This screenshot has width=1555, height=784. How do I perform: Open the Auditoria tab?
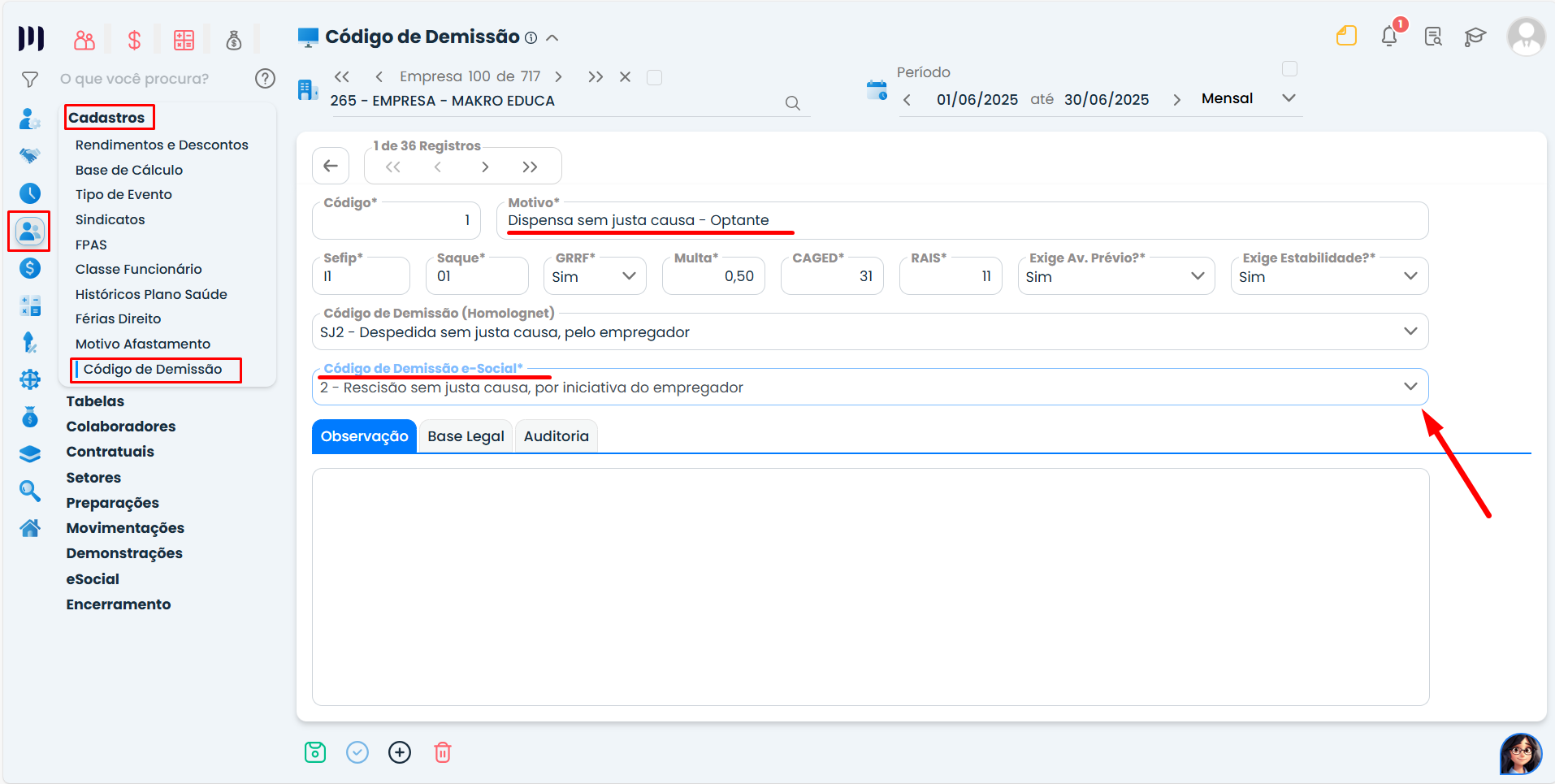[x=556, y=436]
